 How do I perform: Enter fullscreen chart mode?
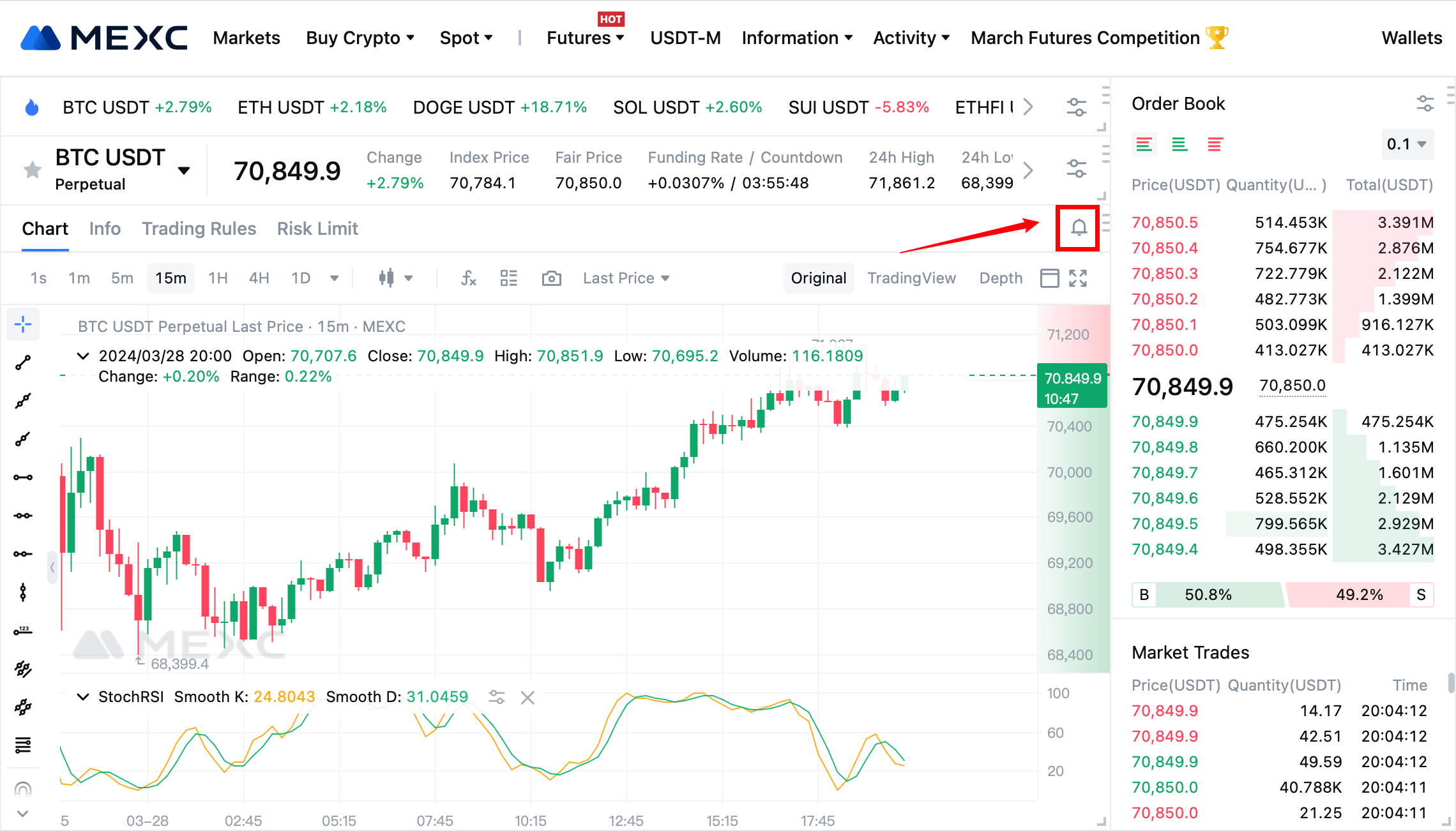tap(1078, 278)
